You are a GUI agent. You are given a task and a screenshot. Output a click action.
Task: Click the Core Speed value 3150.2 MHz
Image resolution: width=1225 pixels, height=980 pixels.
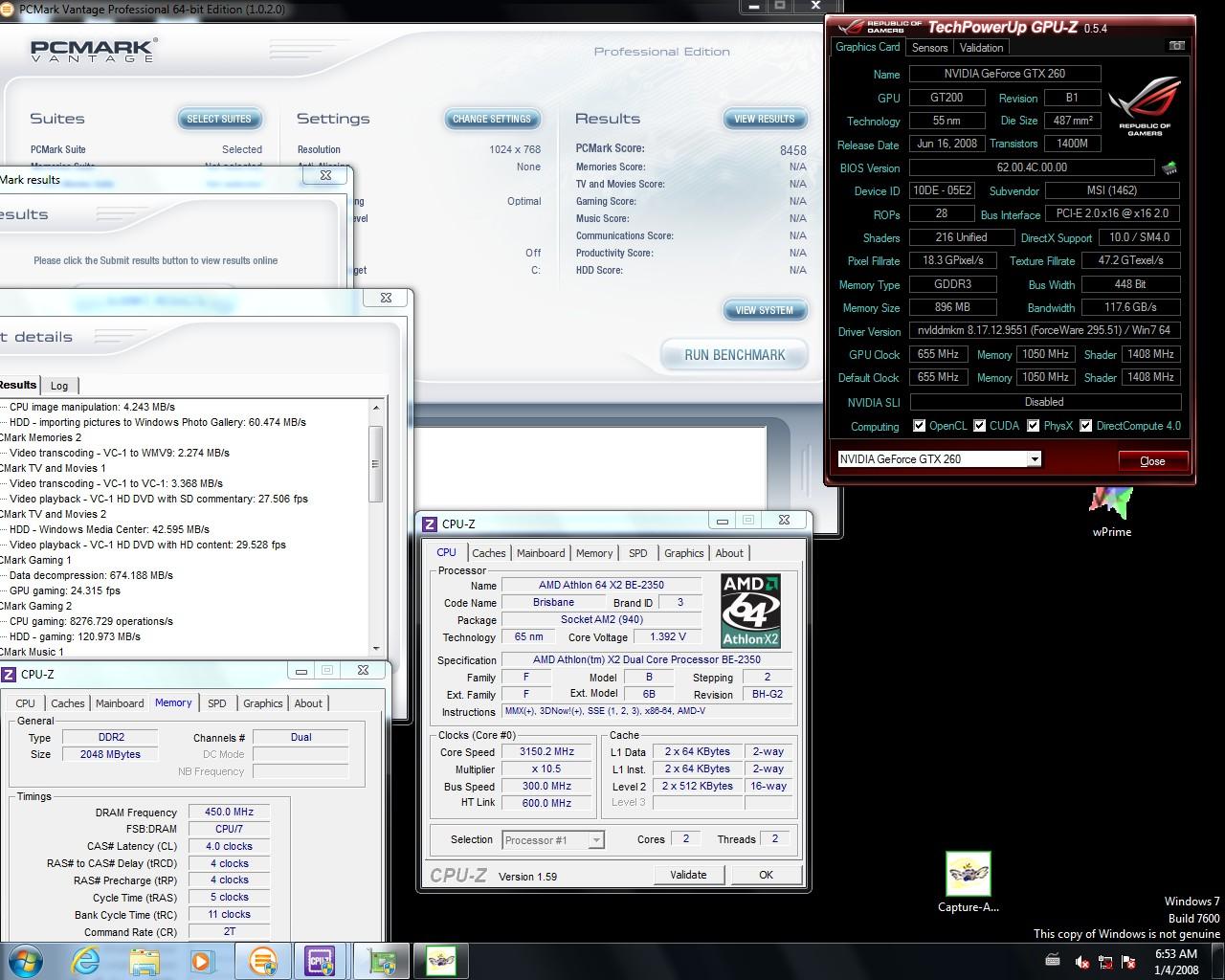click(x=546, y=752)
